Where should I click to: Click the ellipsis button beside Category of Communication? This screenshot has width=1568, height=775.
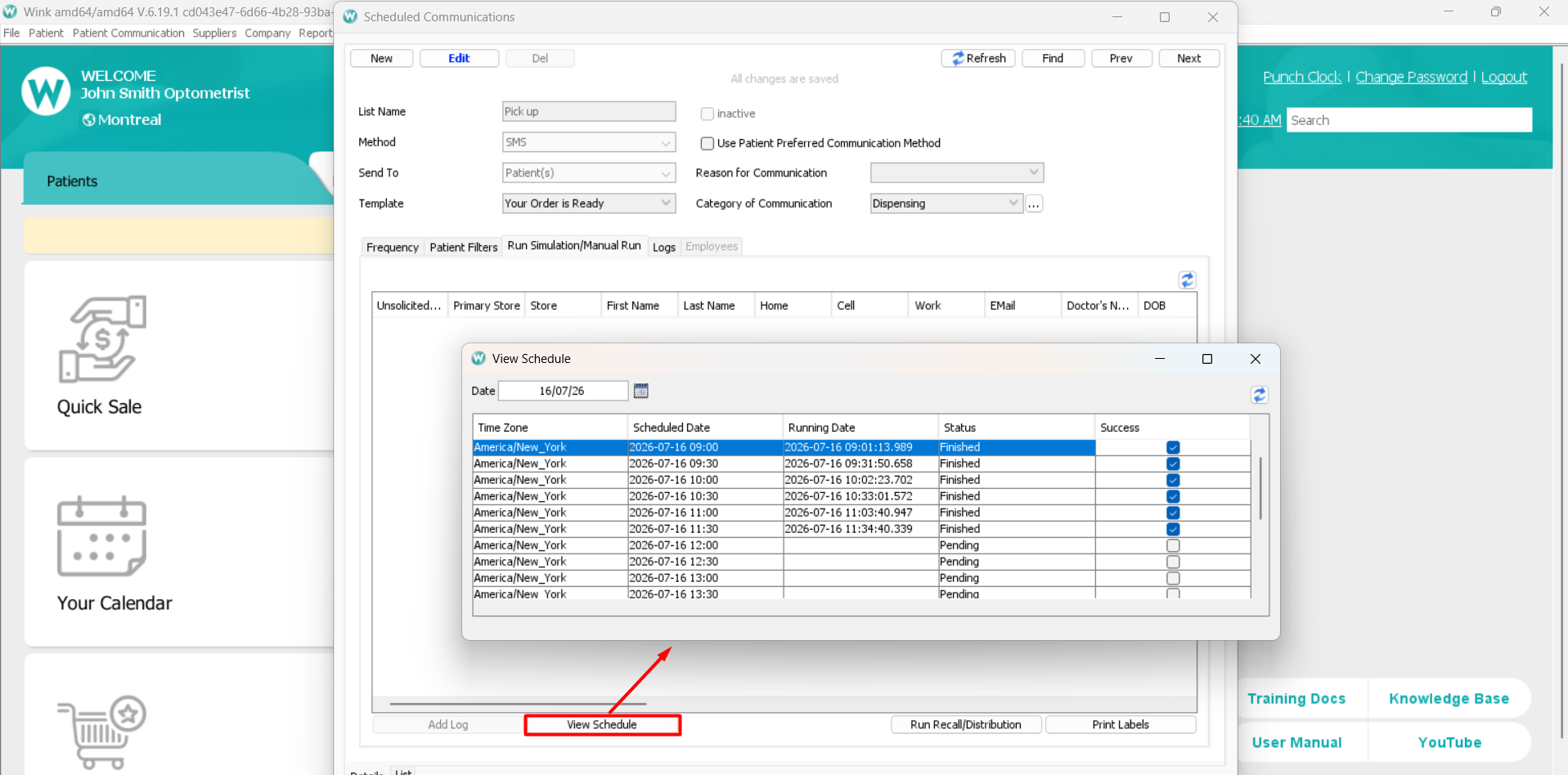(1034, 204)
